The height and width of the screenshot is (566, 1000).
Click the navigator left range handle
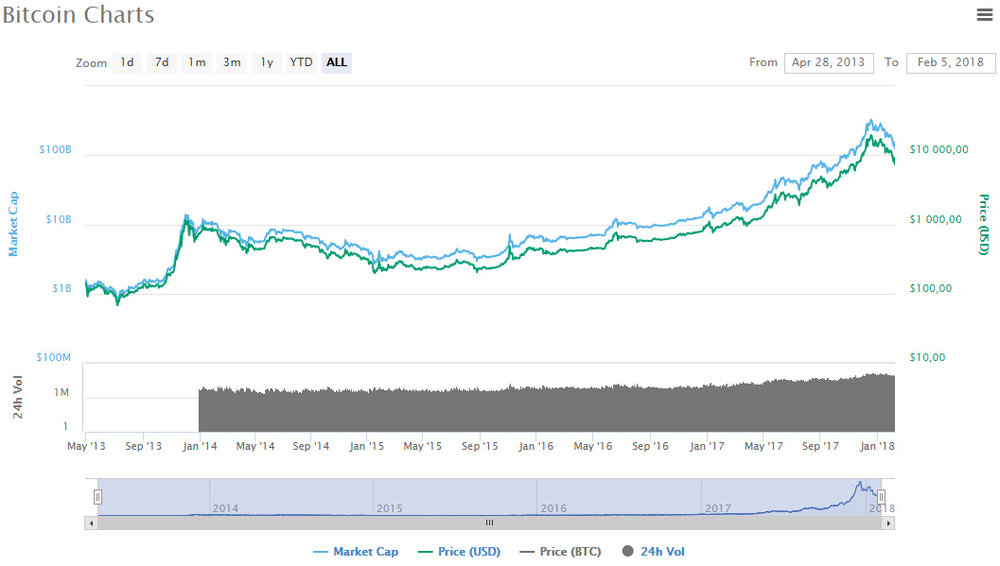click(98, 496)
